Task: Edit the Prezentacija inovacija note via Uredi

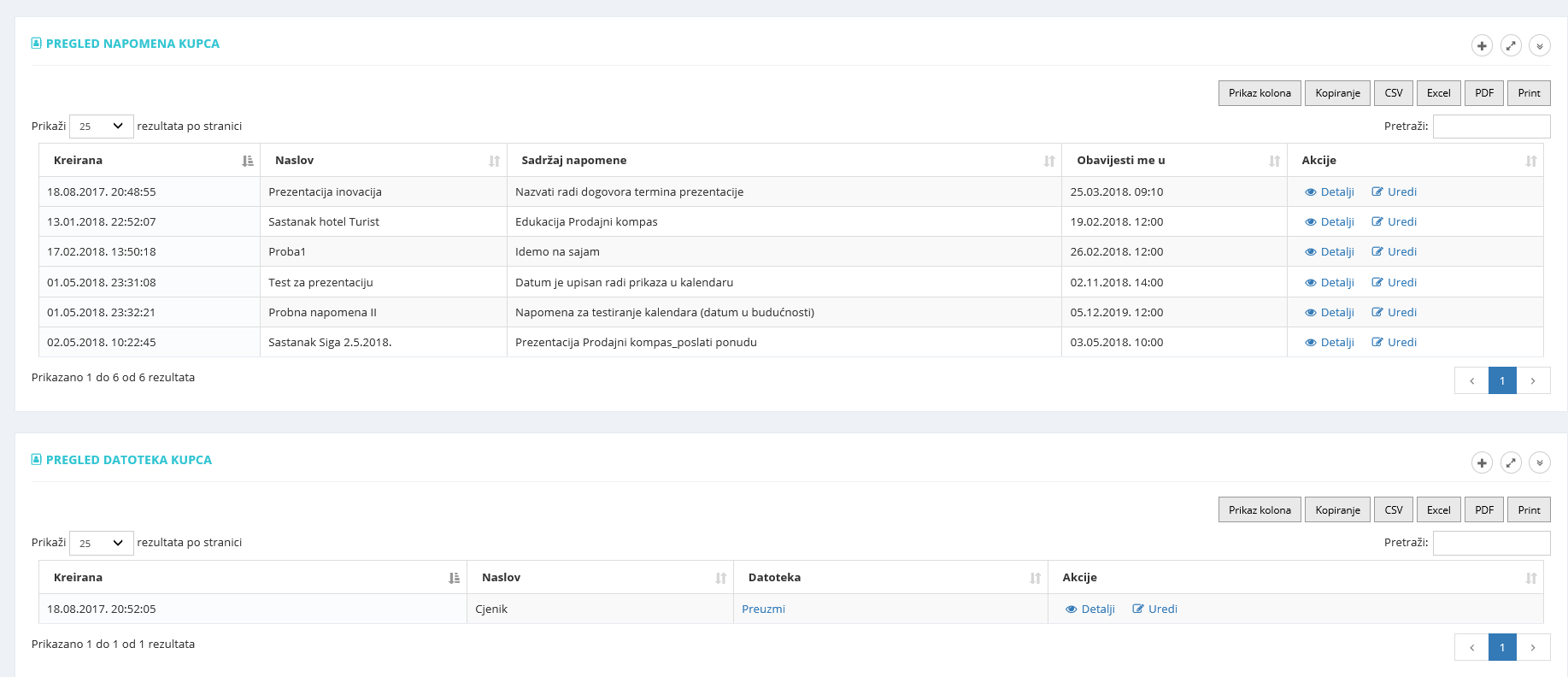Action: [1395, 192]
